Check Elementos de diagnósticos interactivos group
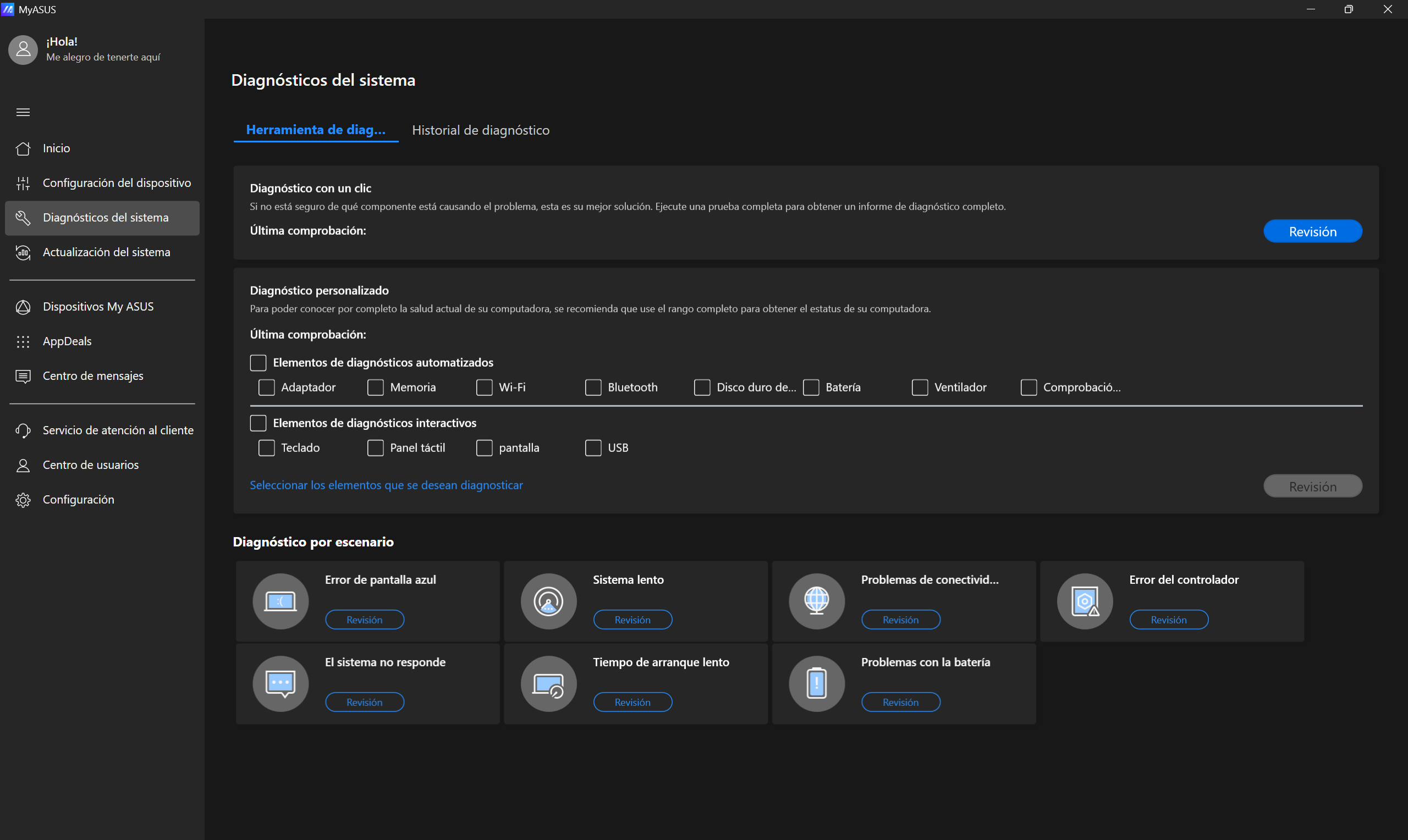 (x=258, y=423)
